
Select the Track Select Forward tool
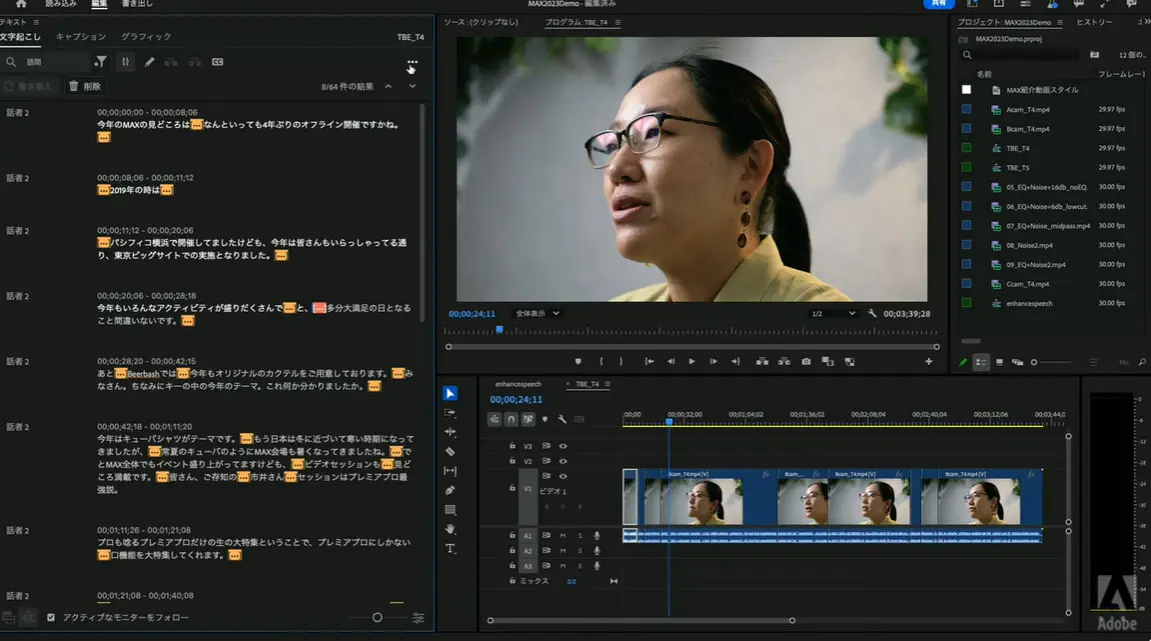450,413
